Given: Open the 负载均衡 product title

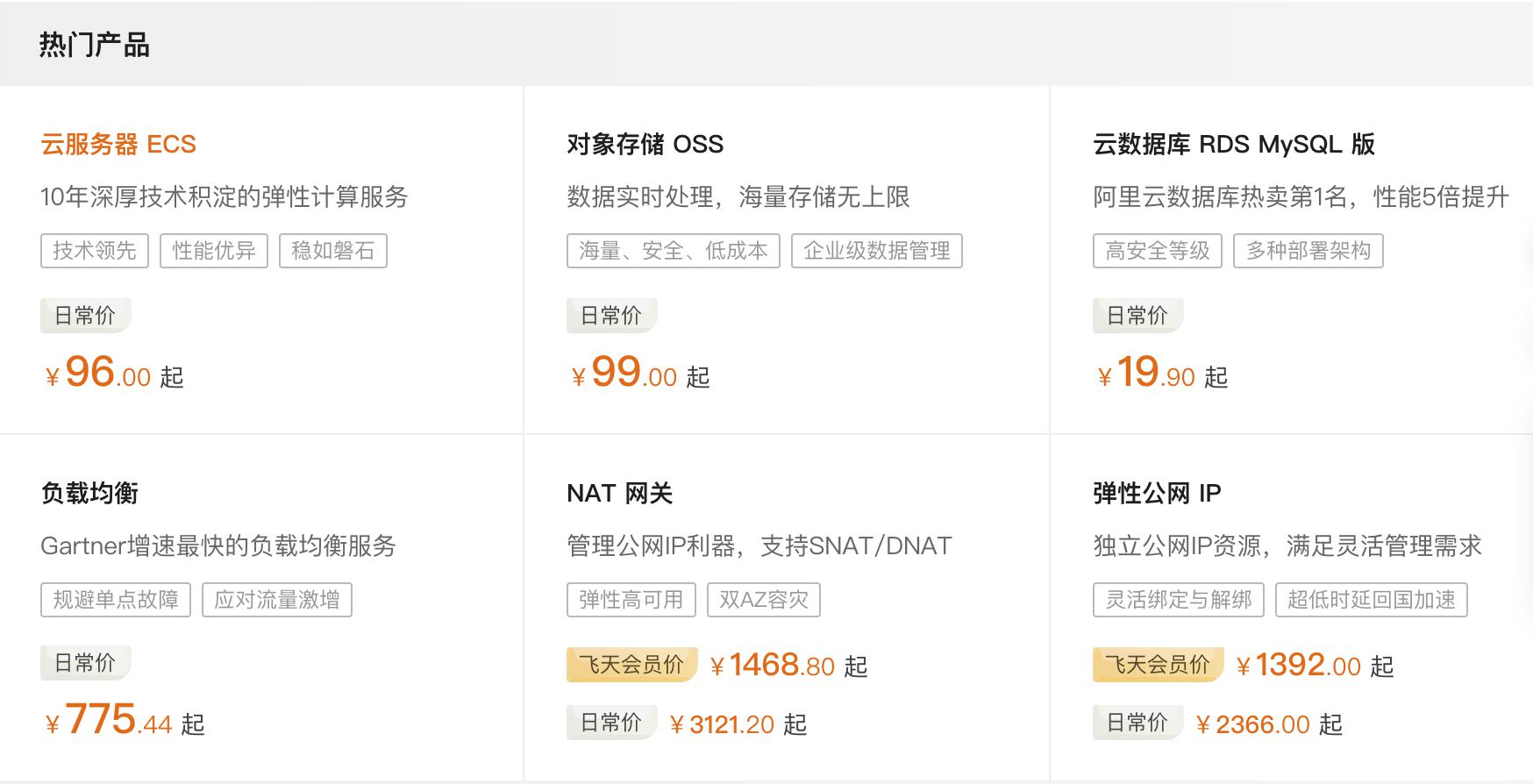Looking at the screenshot, I should click(x=89, y=493).
